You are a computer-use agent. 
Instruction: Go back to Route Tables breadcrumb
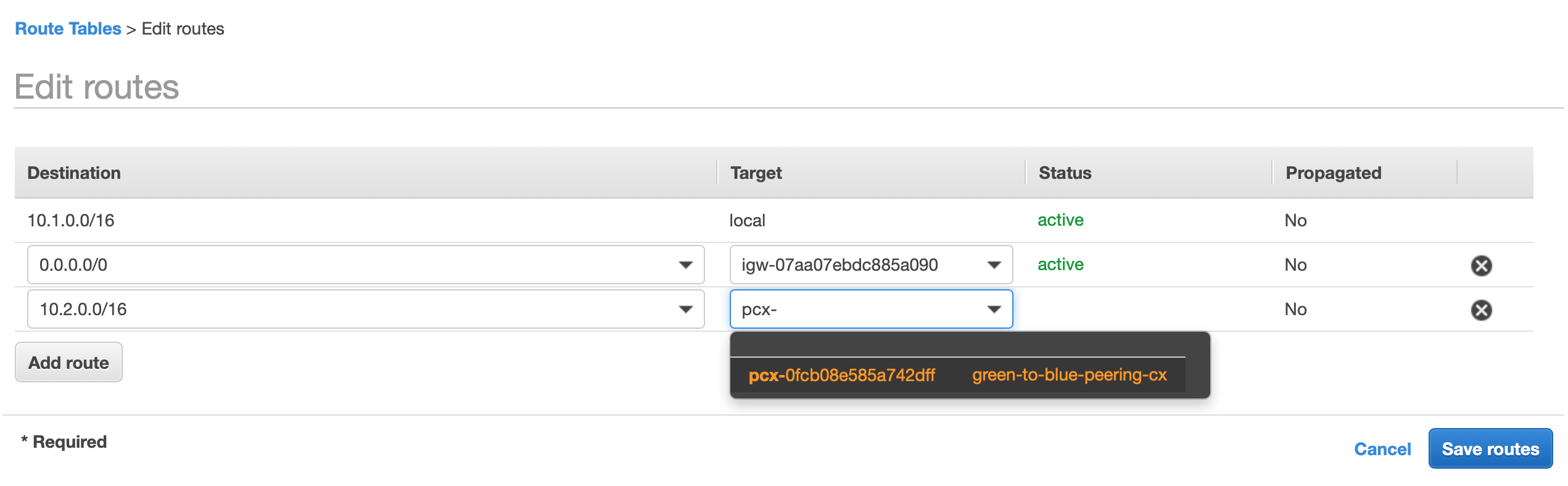pos(68,29)
